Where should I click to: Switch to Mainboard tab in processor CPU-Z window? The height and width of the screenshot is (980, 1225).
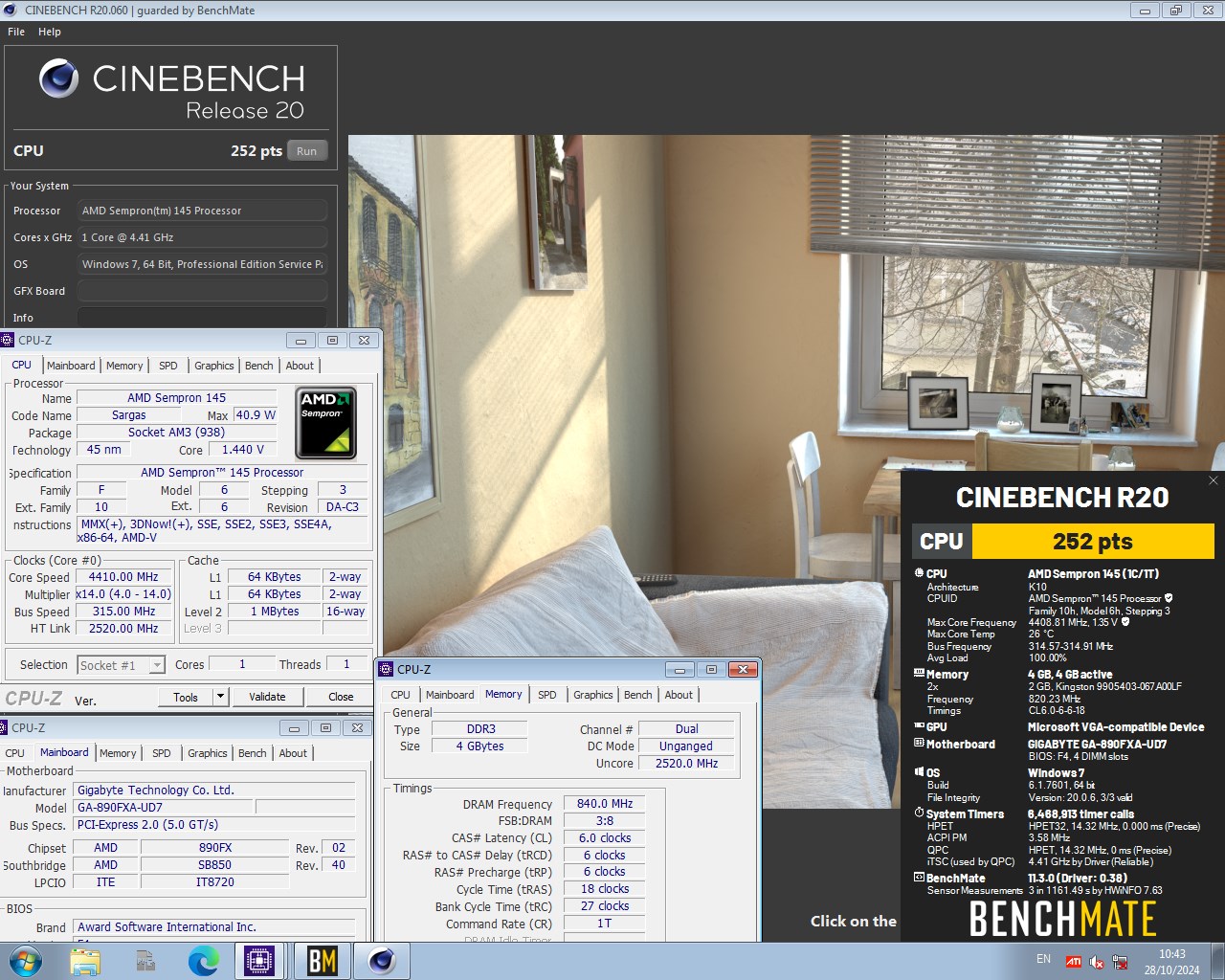point(71,366)
